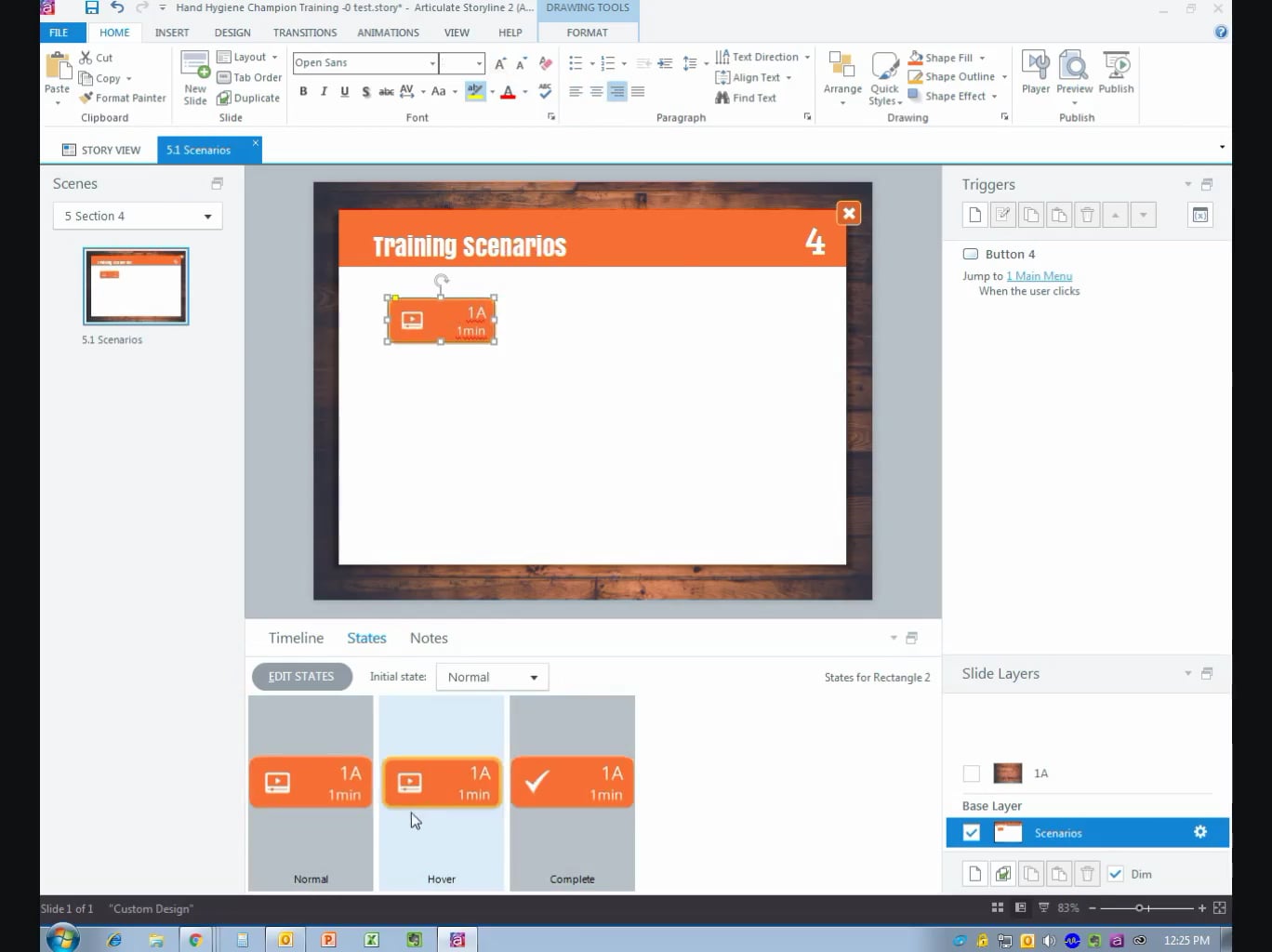This screenshot has width=1272, height=952.
Task: Open Scenarios layer properties gear
Action: tap(1200, 832)
